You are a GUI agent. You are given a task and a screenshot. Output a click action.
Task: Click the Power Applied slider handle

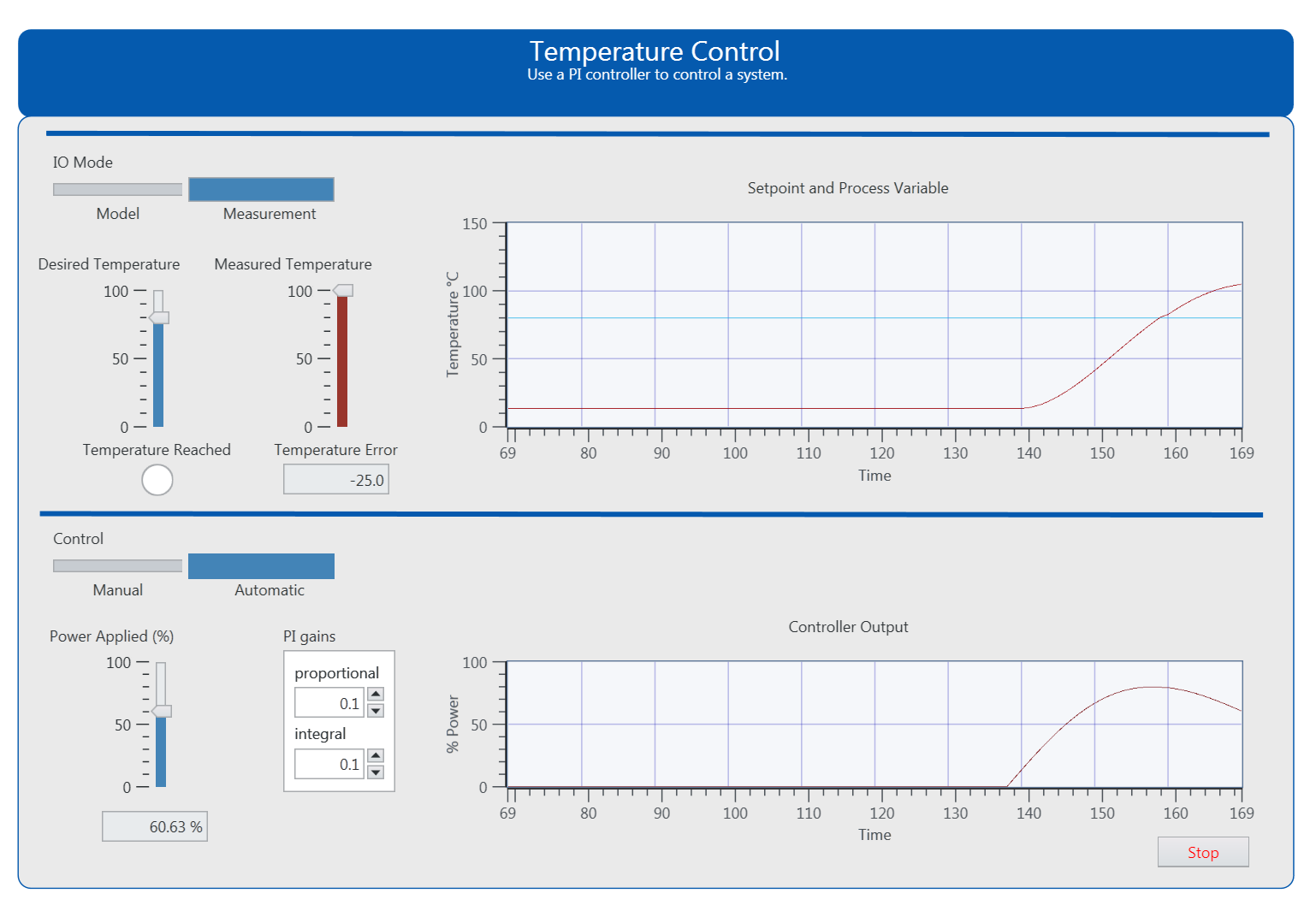tap(162, 711)
